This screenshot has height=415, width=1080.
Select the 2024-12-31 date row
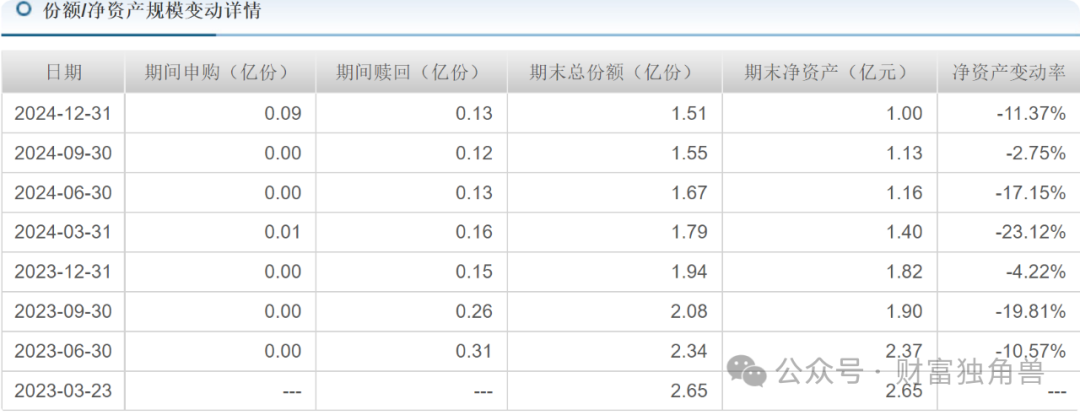point(63,113)
